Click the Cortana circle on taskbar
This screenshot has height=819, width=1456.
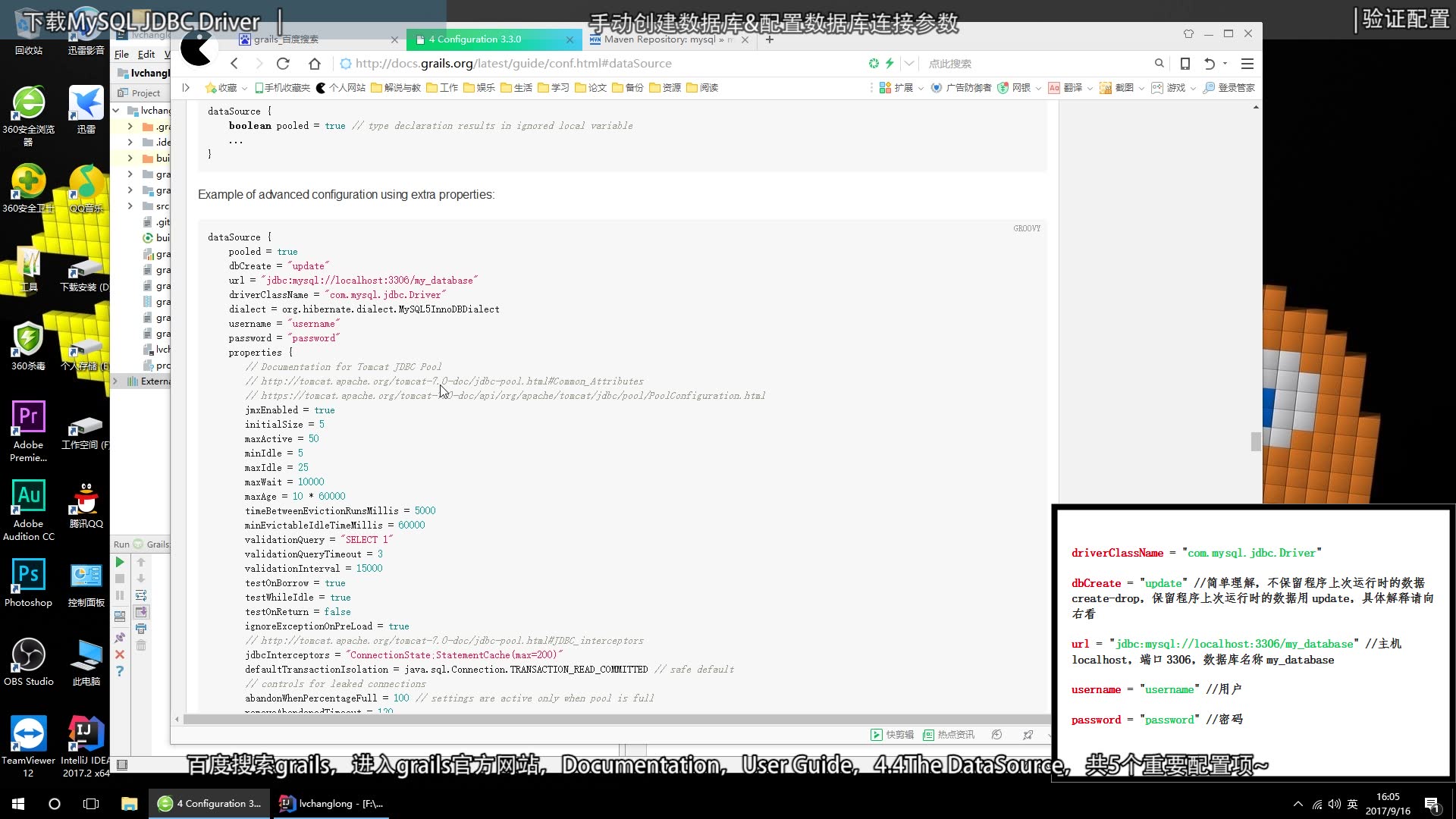coord(55,804)
